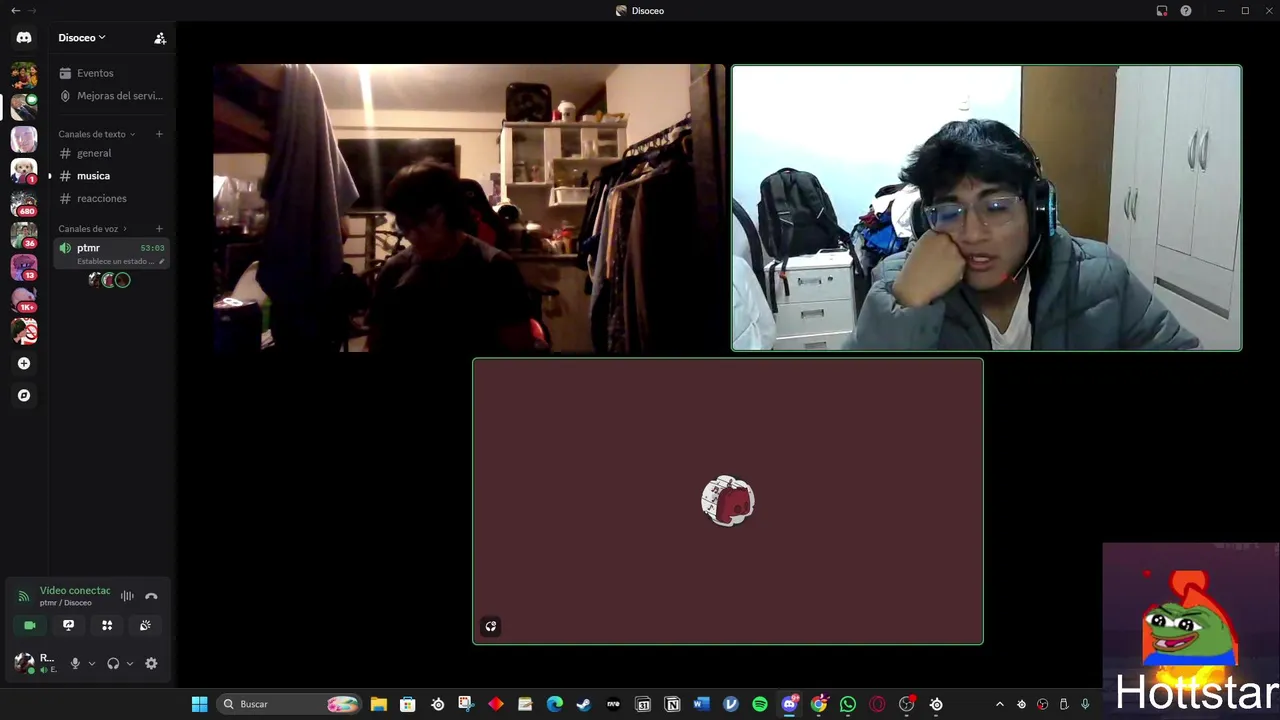Open Microsoft Word from taskbar

(x=701, y=704)
